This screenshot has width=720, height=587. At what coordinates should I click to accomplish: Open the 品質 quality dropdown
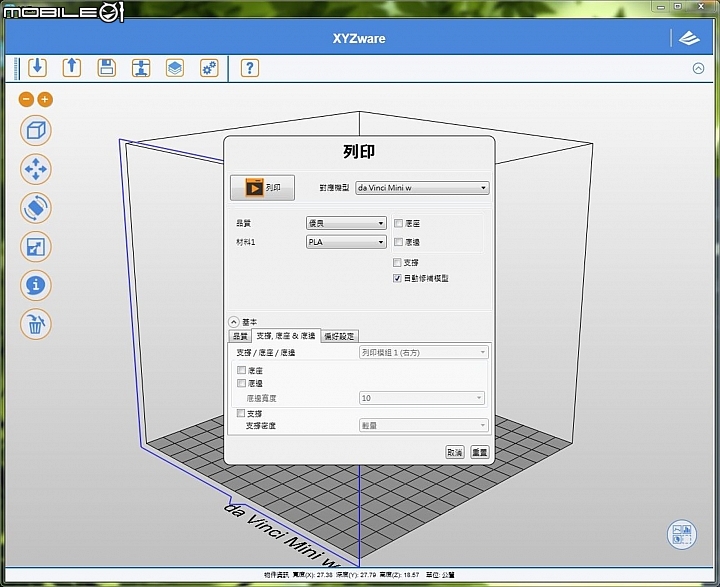coord(346,223)
